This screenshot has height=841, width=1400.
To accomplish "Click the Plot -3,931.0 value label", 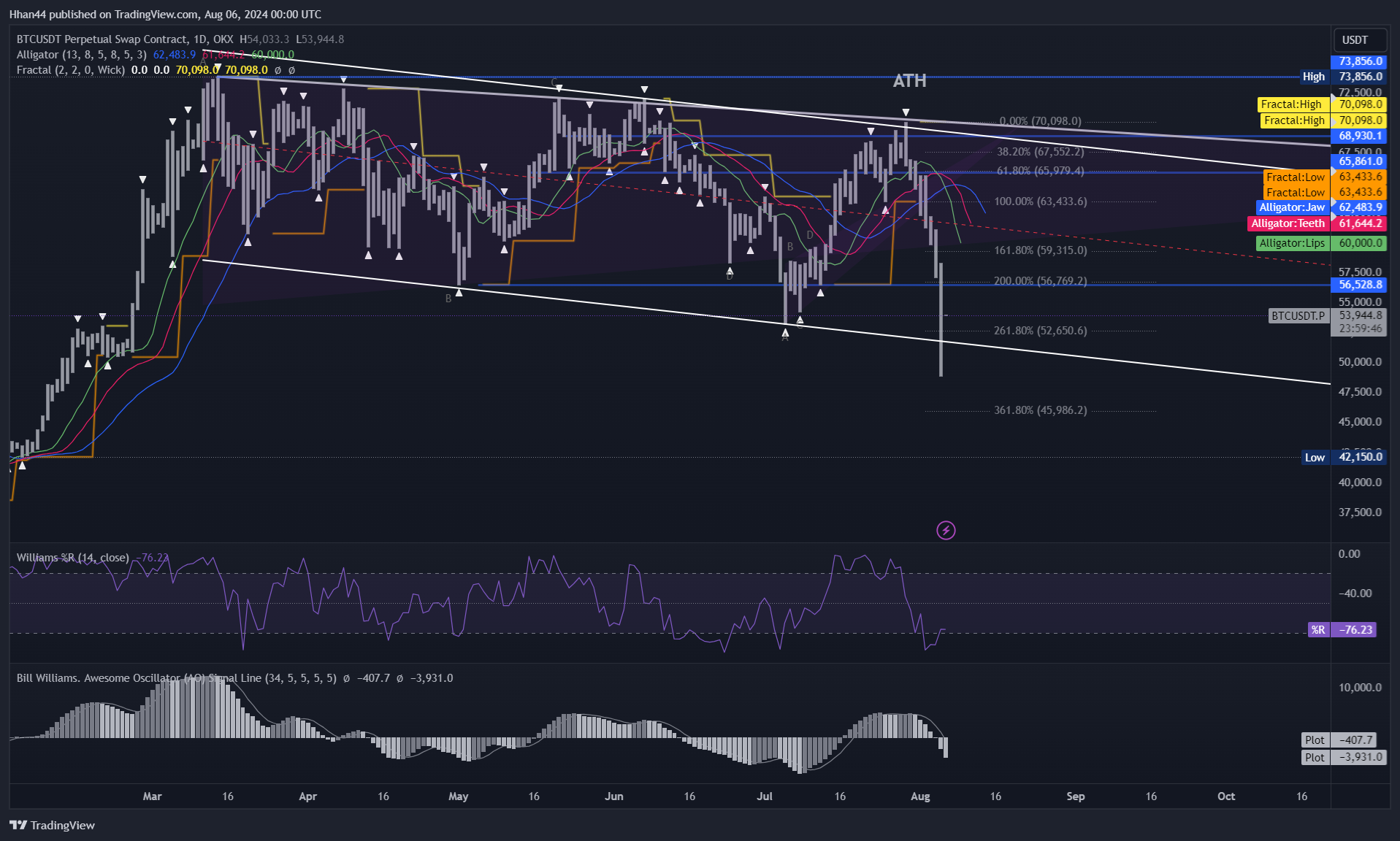I will point(1343,758).
